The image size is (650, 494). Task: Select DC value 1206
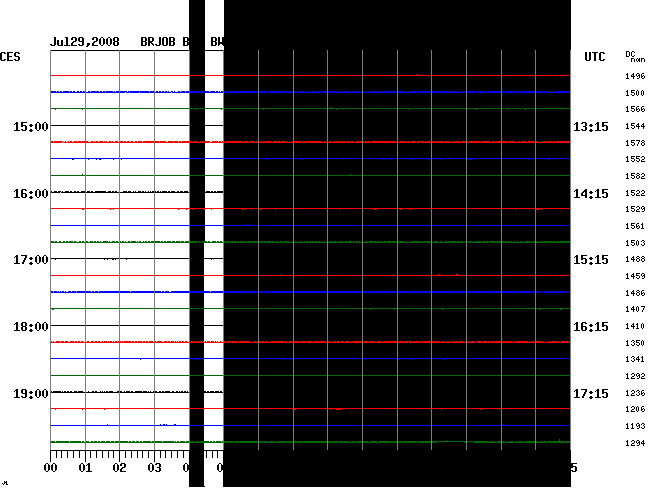(635, 409)
